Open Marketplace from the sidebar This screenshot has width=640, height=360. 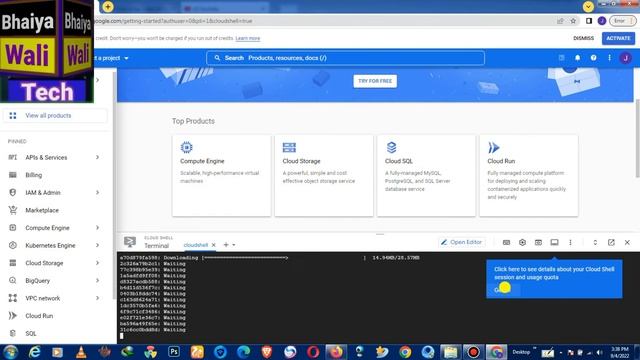pyautogui.click(x=42, y=210)
